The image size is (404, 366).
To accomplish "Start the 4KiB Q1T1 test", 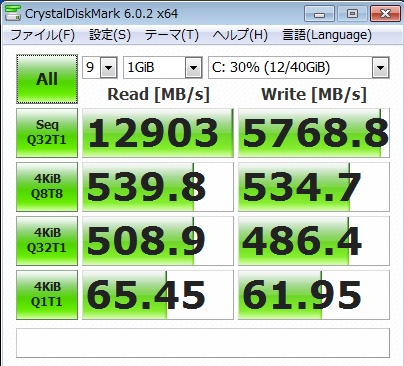I will tap(47, 295).
